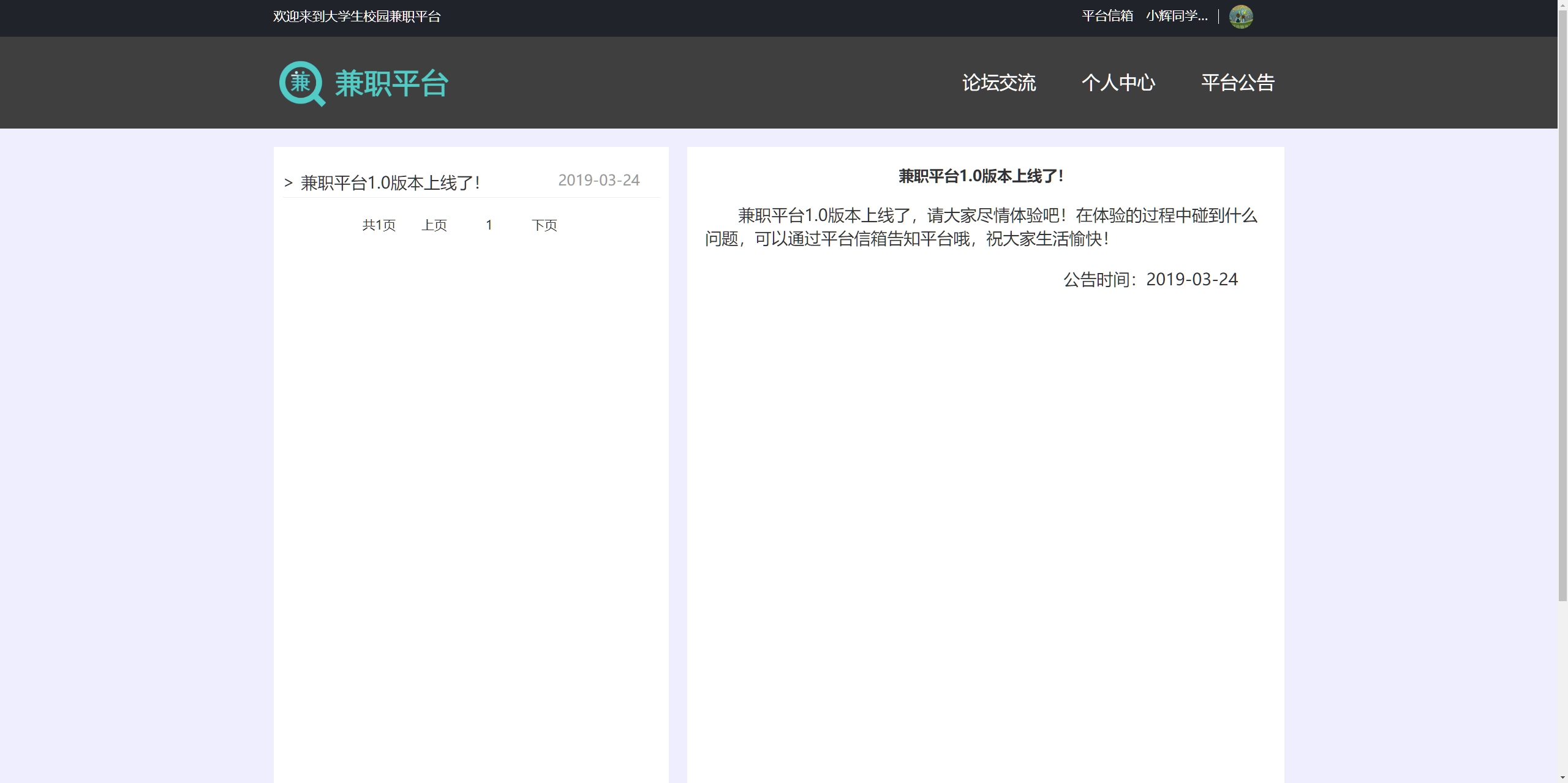Go to 论坛交流 navigation item
Screen dimensions: 1568x783
tap(999, 83)
